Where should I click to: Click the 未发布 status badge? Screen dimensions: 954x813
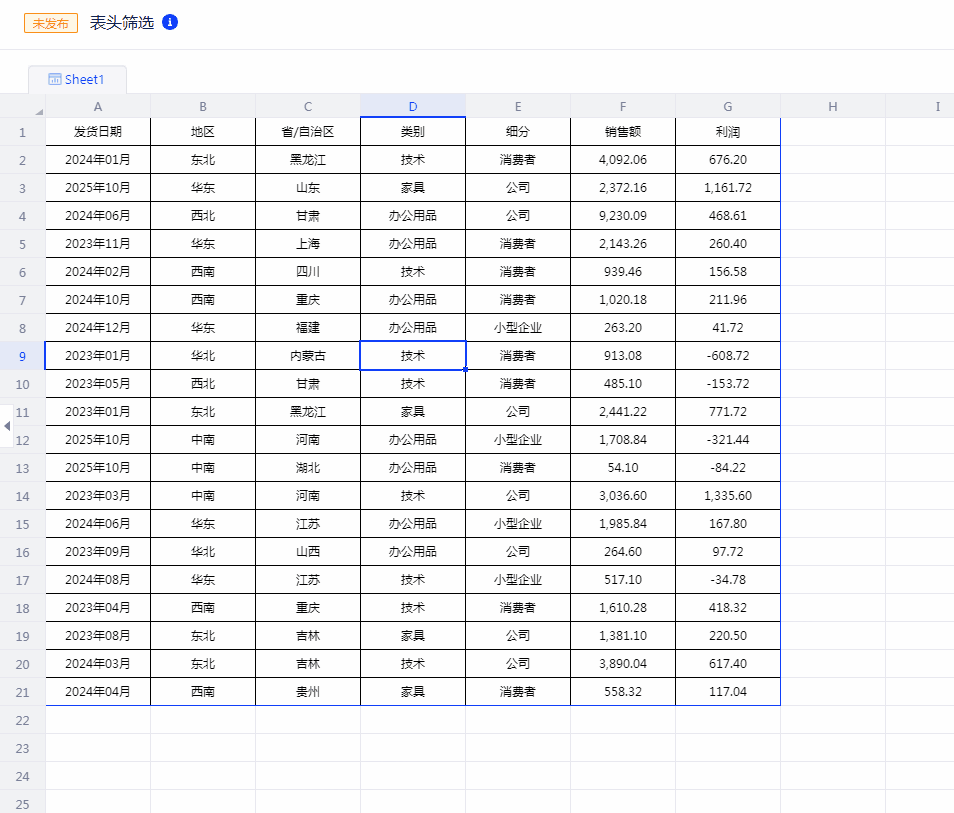tap(50, 22)
